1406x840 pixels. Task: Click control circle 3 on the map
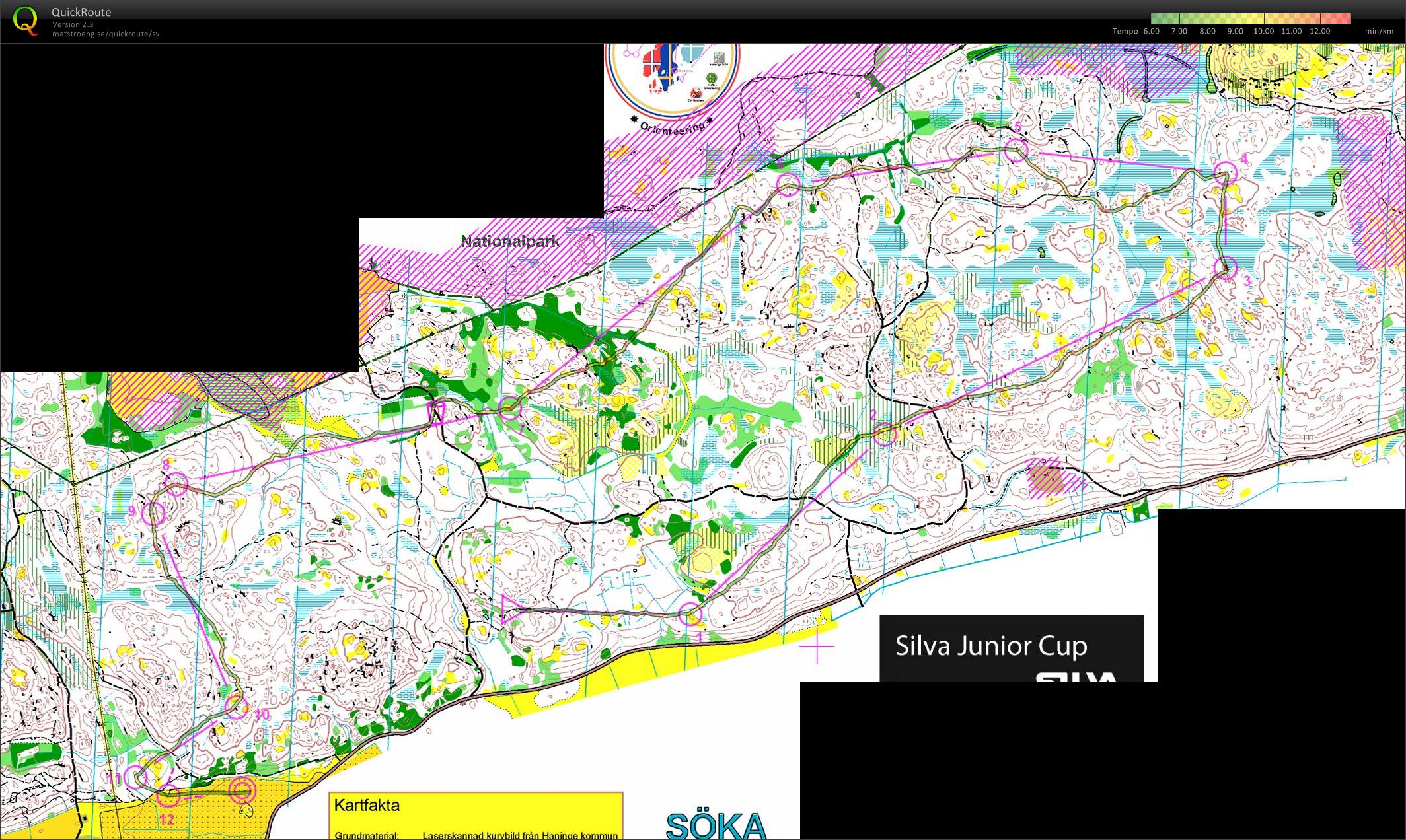(1226, 268)
